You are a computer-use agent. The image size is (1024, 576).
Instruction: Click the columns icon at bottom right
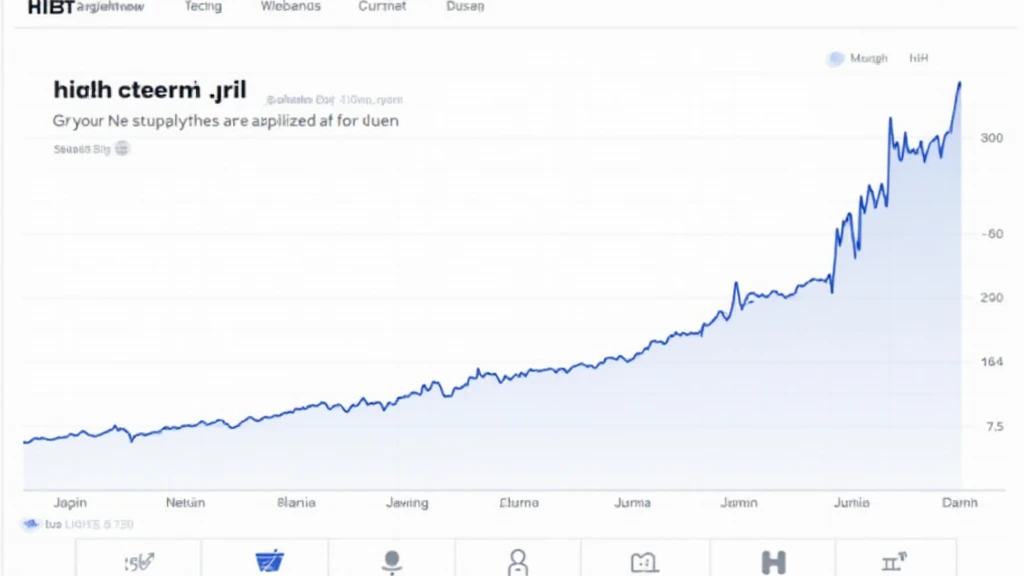(x=894, y=561)
